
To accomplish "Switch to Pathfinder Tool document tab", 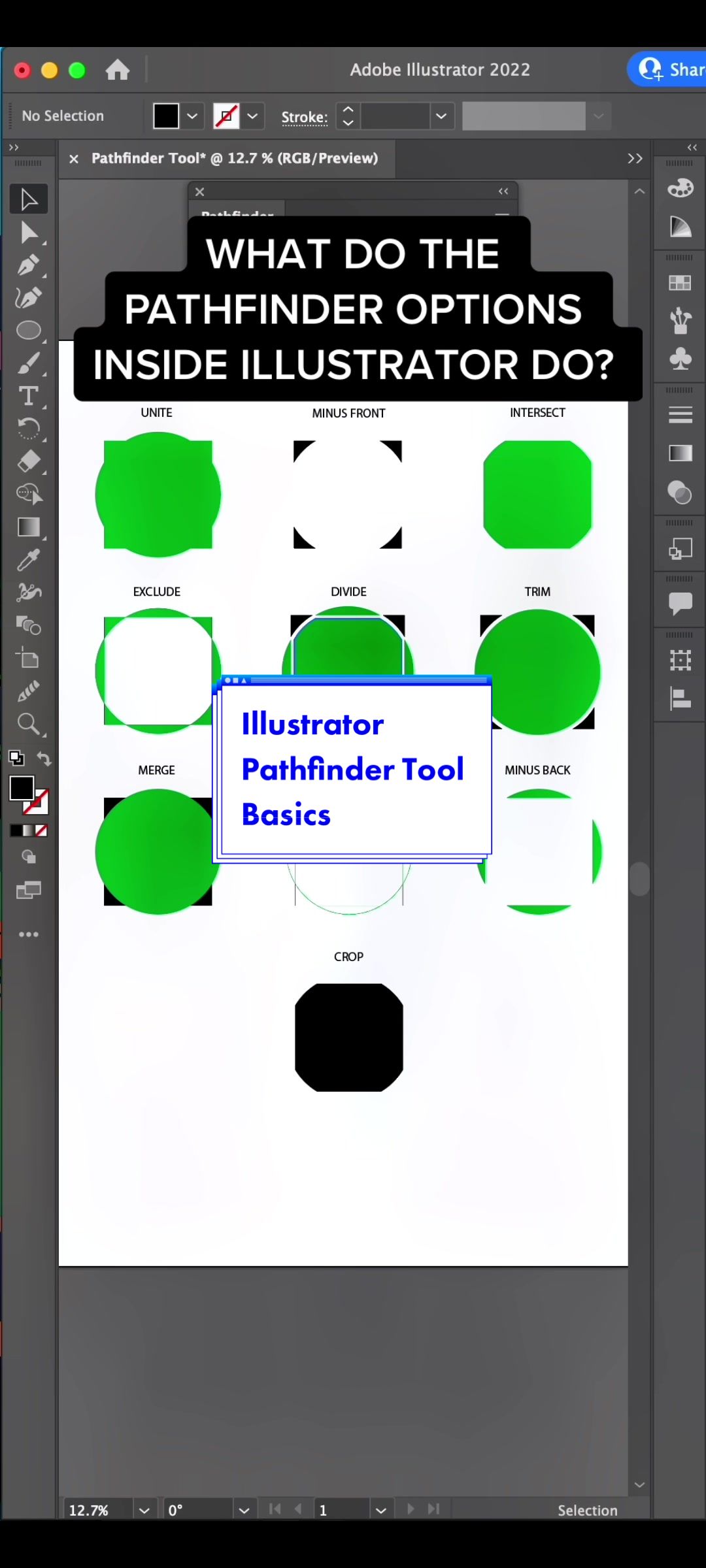I will click(x=235, y=158).
